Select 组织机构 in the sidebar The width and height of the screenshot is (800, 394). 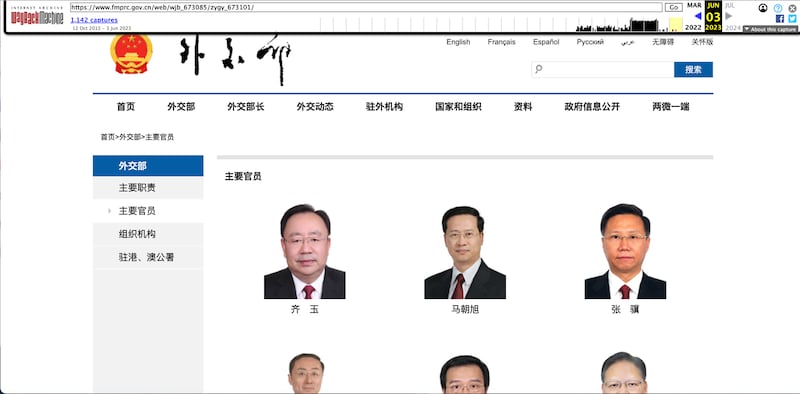pyautogui.click(x=148, y=234)
